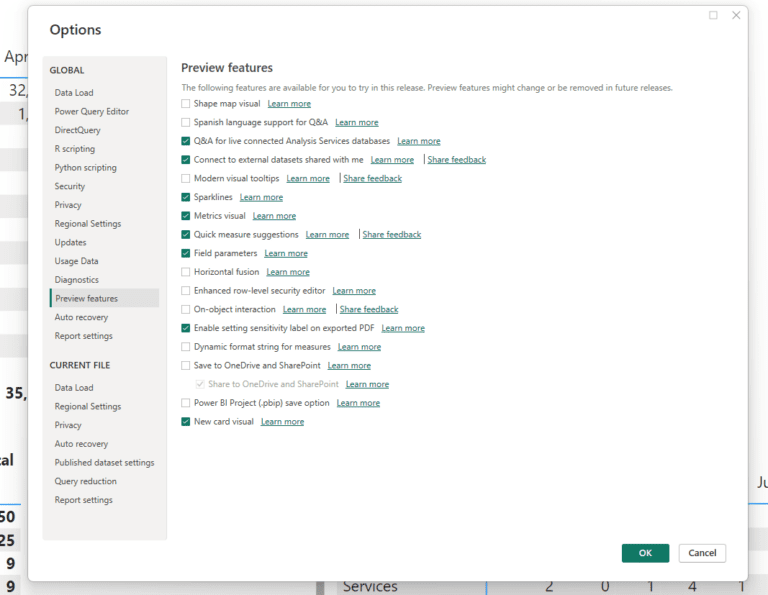This screenshot has width=768, height=595.
Task: Open Learn more for Dynamic format string
Action: click(359, 347)
